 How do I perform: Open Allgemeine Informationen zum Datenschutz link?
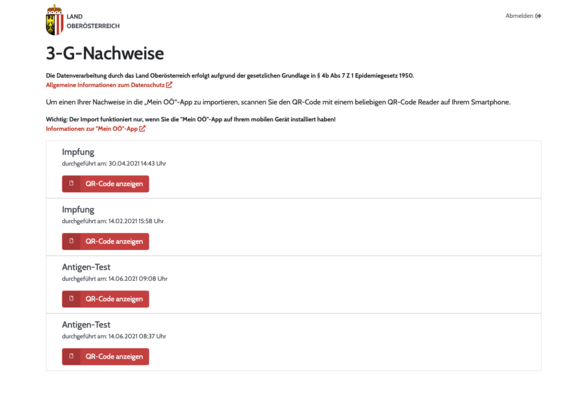[105, 85]
